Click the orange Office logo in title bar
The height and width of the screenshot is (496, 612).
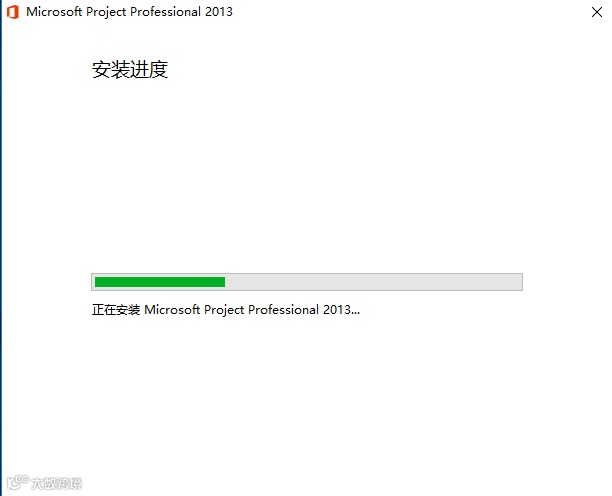coord(13,12)
